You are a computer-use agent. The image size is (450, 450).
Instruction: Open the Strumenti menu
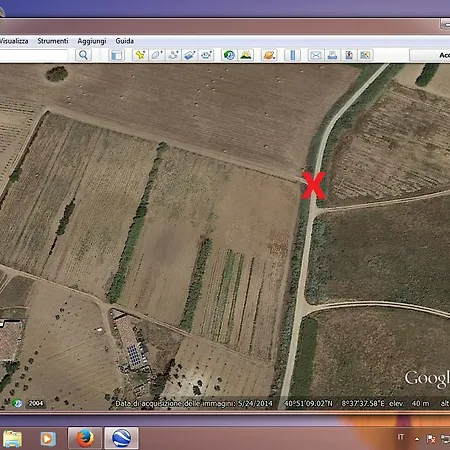(53, 41)
